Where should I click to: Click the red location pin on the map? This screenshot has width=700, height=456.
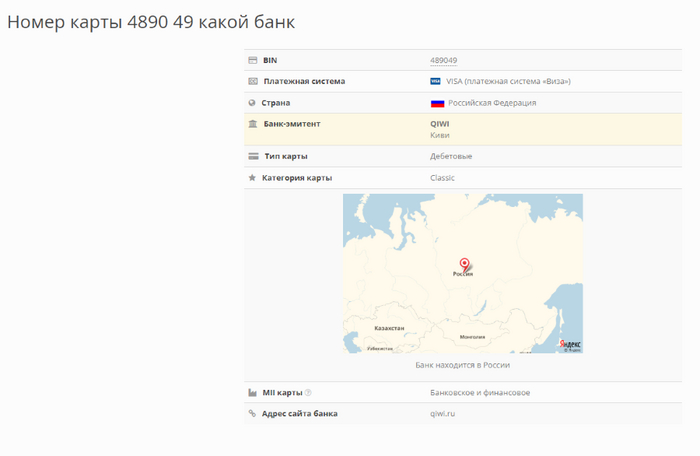(x=463, y=263)
